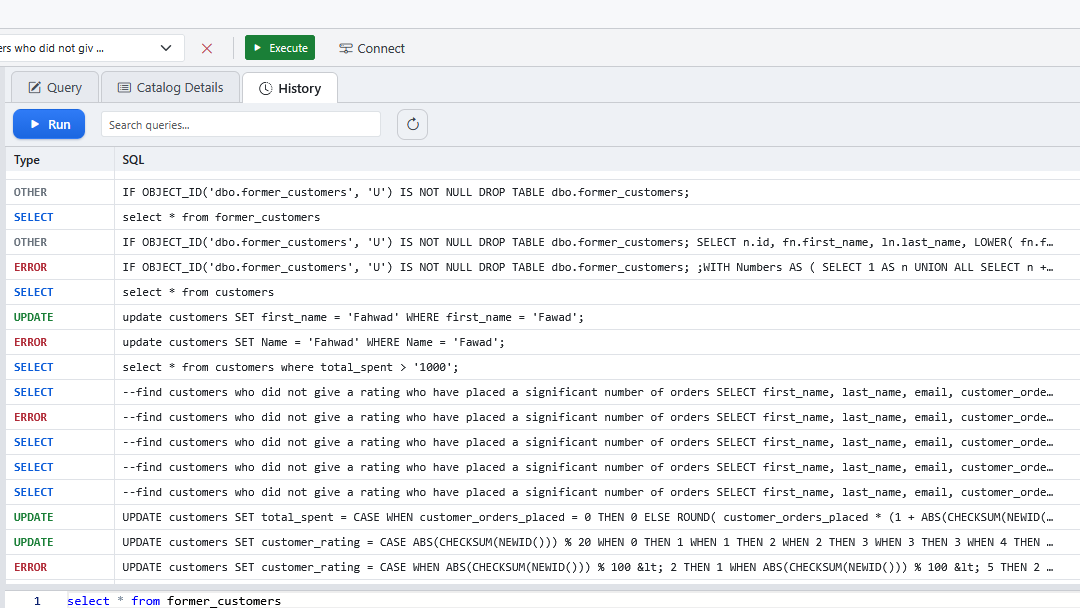Click the blue Run button
The image size is (1080, 608).
point(49,125)
